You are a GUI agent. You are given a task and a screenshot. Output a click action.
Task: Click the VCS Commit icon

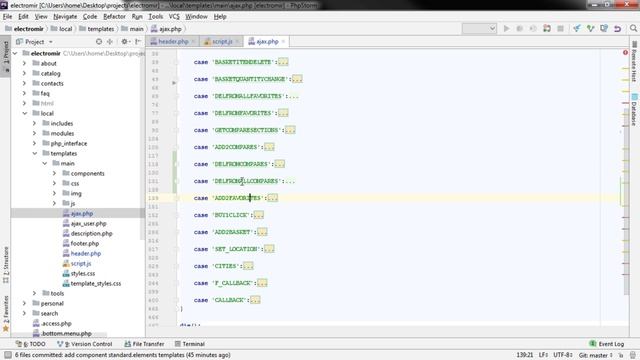(590, 29)
